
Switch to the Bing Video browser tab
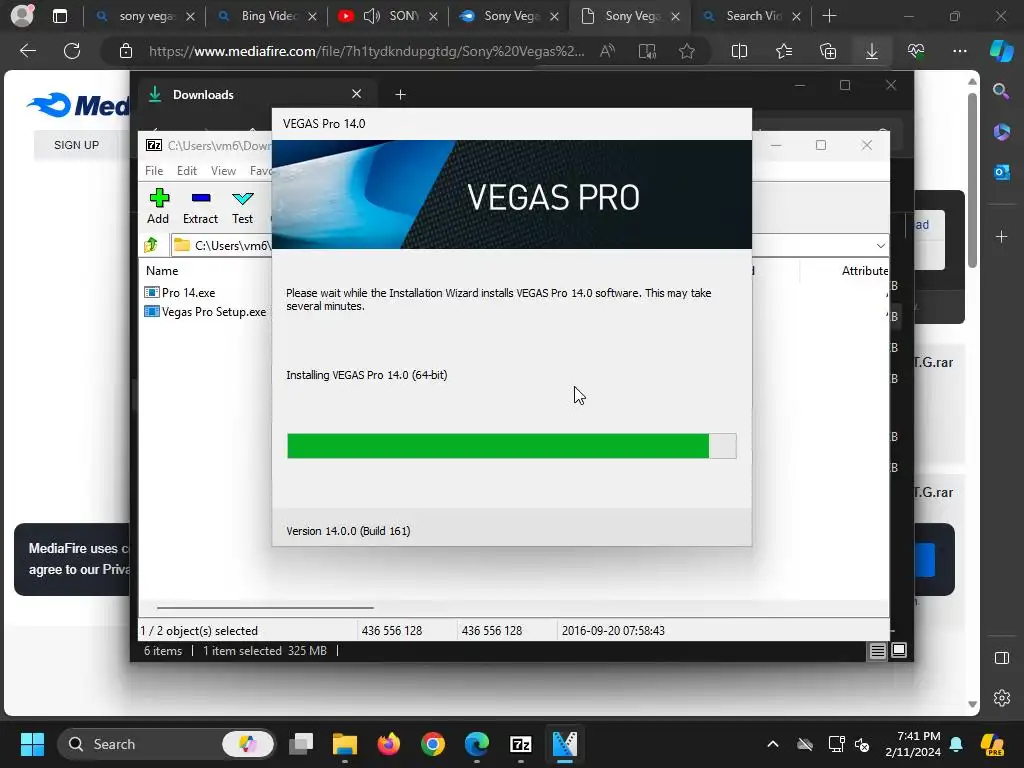268,16
